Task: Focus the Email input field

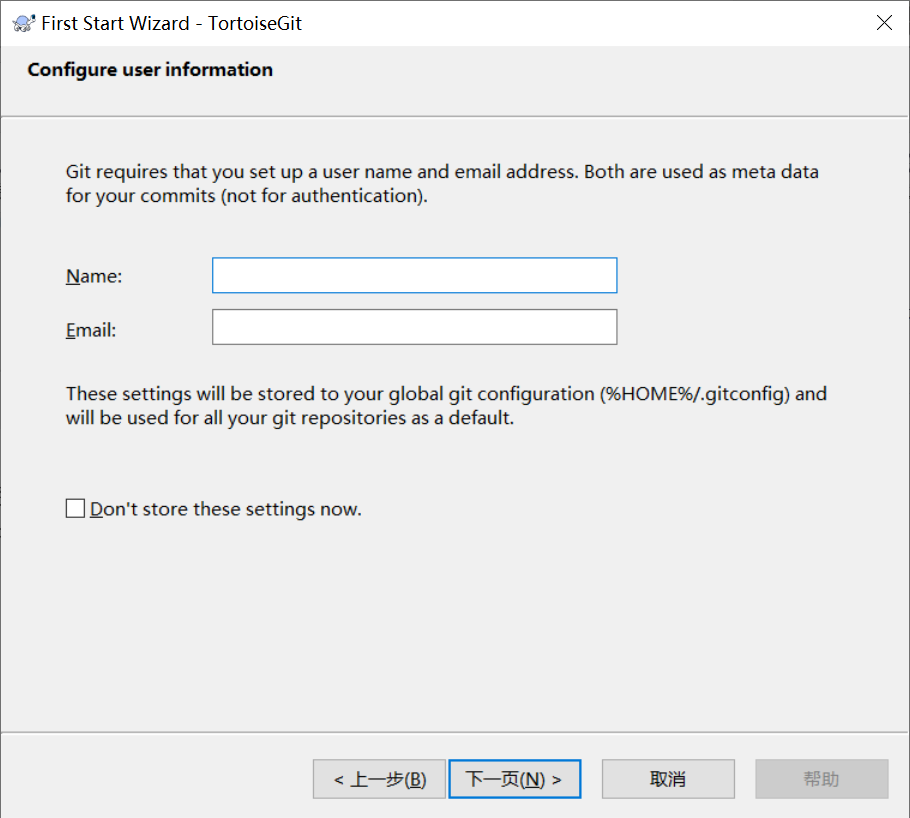Action: click(414, 327)
